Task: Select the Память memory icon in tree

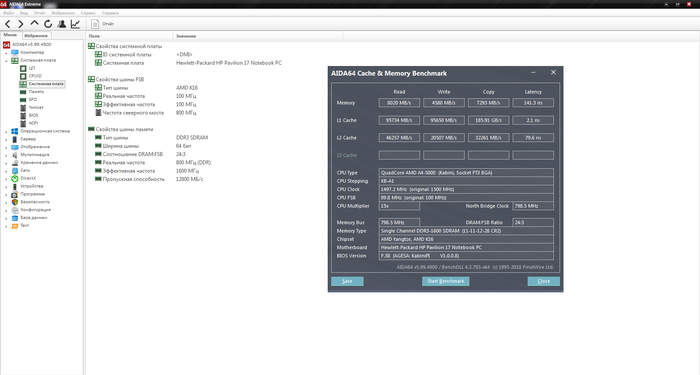Action: click(x=23, y=92)
